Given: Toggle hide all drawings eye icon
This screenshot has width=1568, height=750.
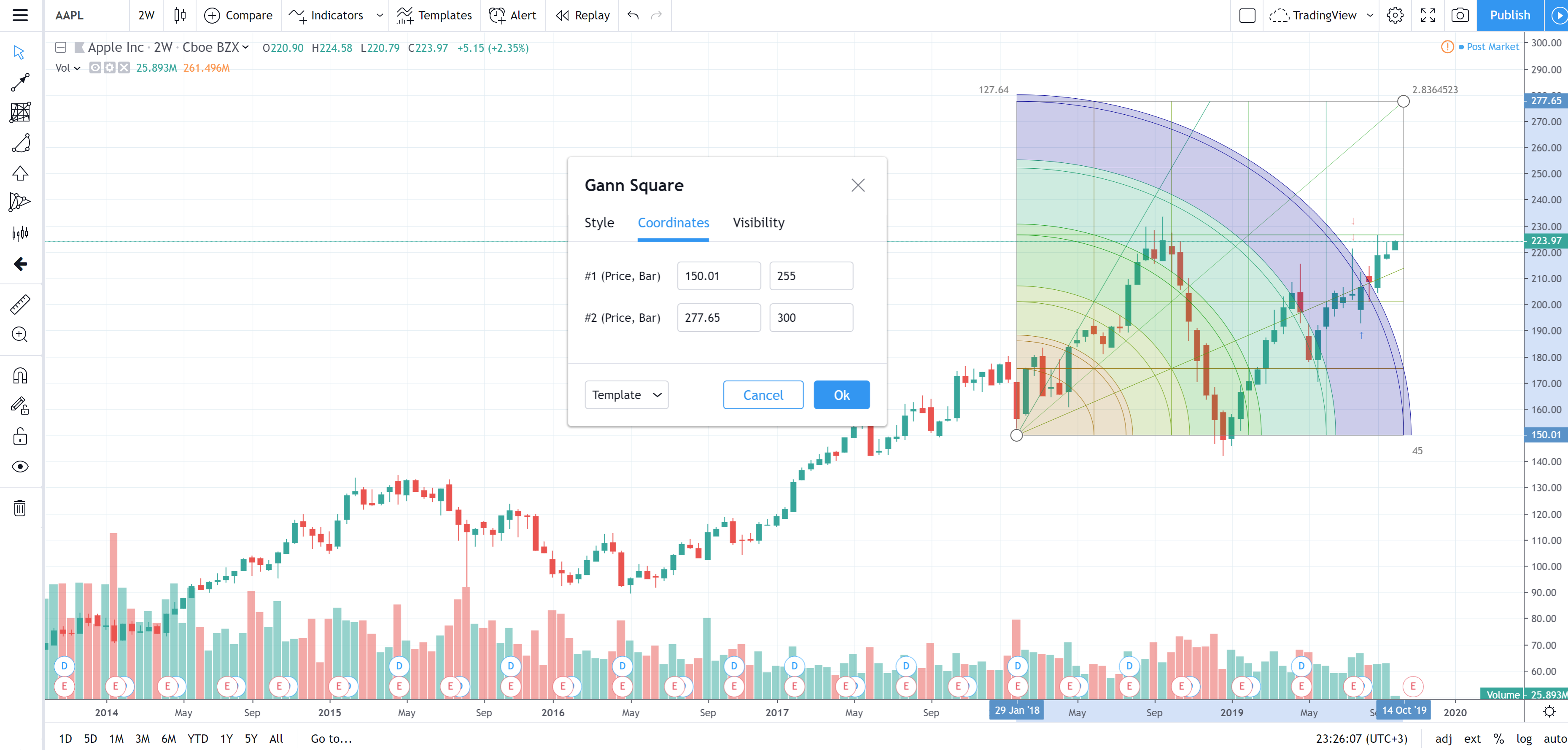Looking at the screenshot, I should [20, 466].
